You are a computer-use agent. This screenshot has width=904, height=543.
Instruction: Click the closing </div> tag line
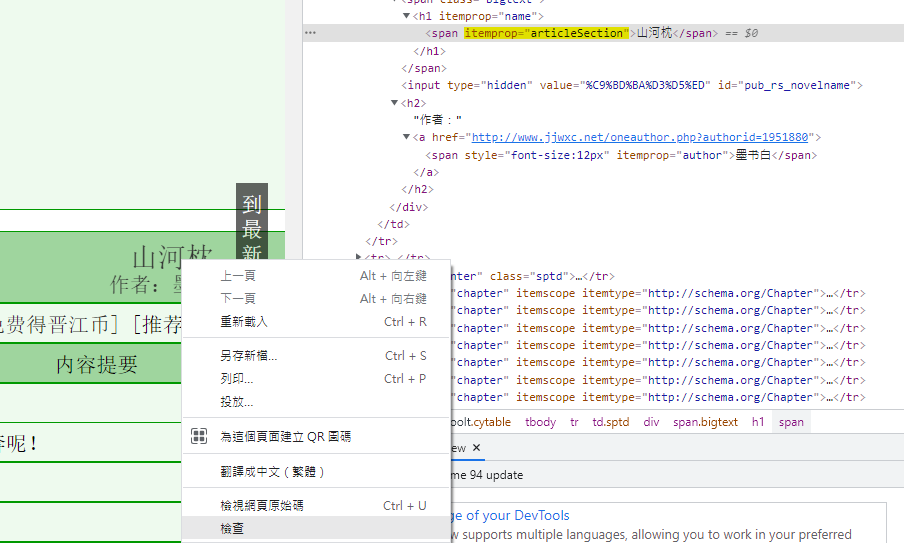click(x=409, y=207)
